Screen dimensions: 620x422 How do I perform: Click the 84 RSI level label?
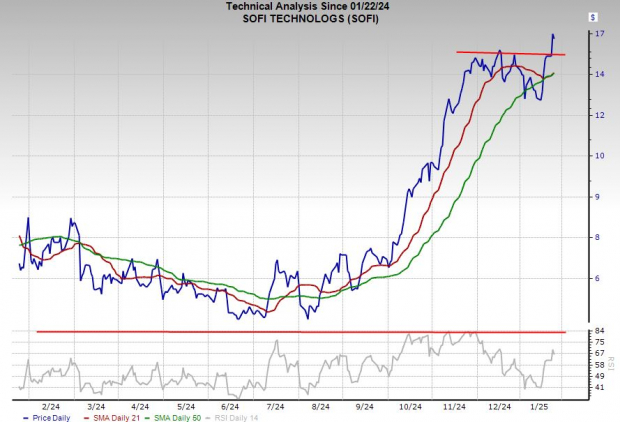599,331
